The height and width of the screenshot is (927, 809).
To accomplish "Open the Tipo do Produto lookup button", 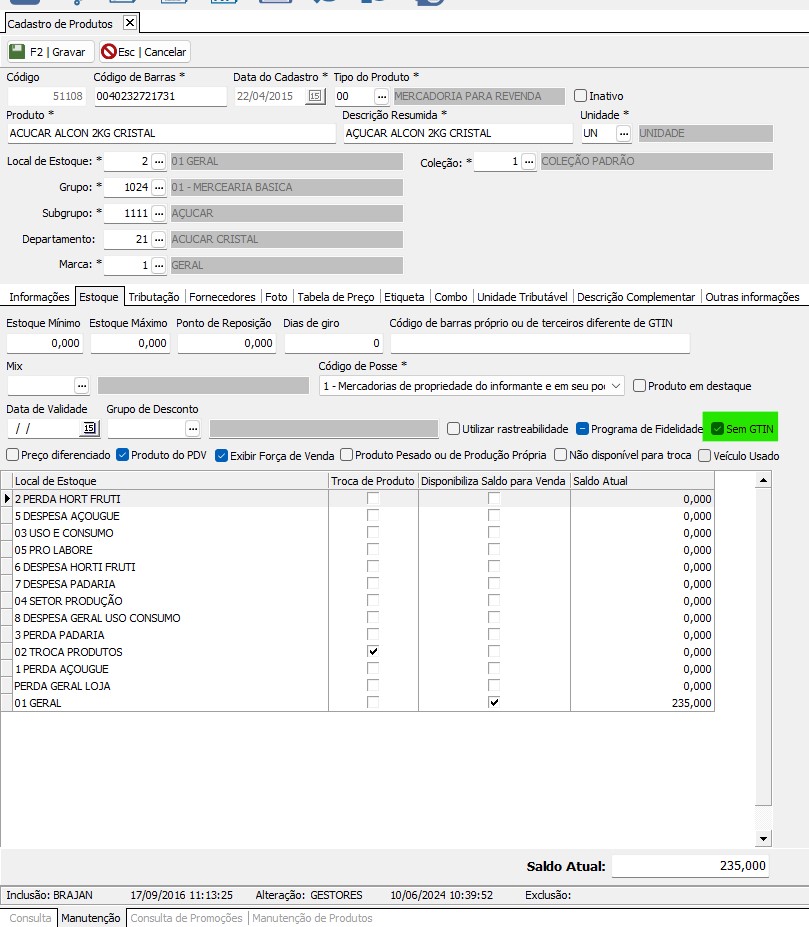I will (x=381, y=96).
